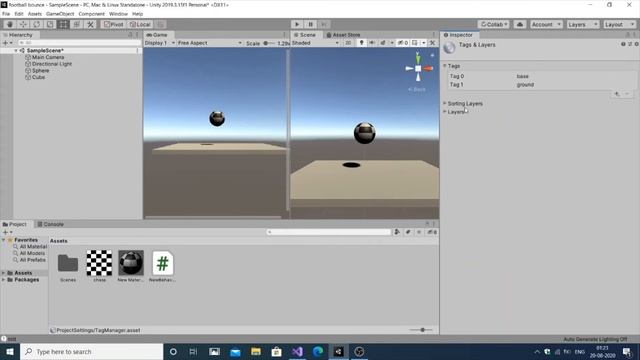The image size is (640, 360).
Task: Click the Hierarchy create plus button
Action: point(6,42)
